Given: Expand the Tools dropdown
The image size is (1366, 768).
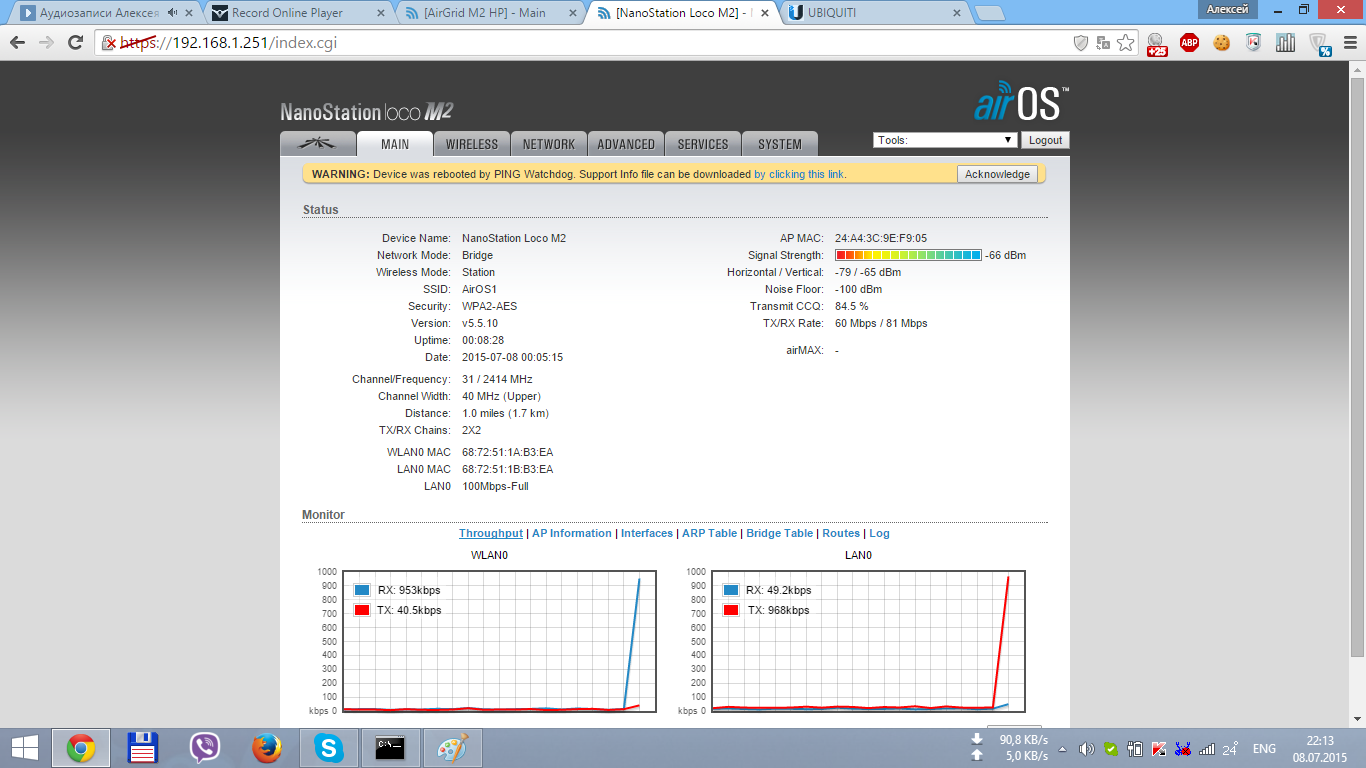Looking at the screenshot, I should tap(945, 140).
